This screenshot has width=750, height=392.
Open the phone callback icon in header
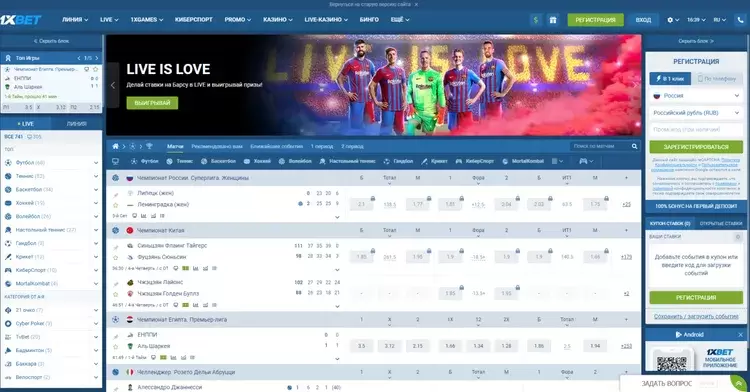(740, 20)
